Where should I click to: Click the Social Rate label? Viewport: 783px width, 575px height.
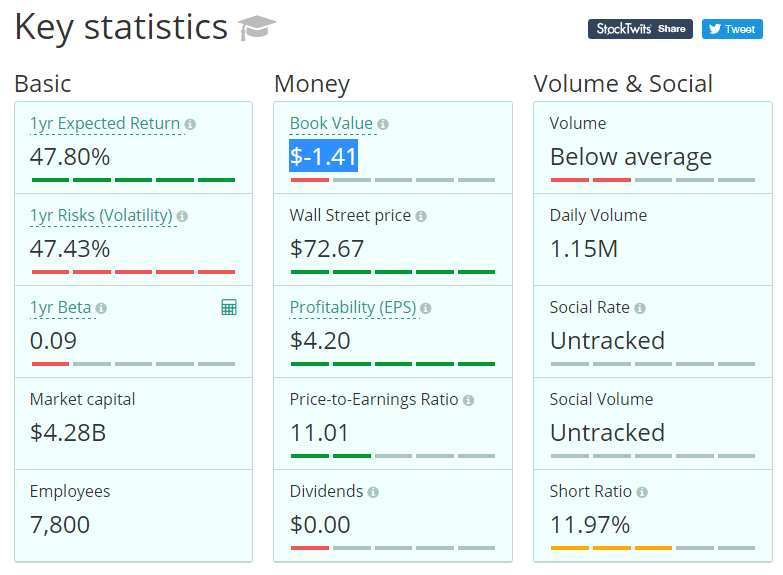click(590, 307)
